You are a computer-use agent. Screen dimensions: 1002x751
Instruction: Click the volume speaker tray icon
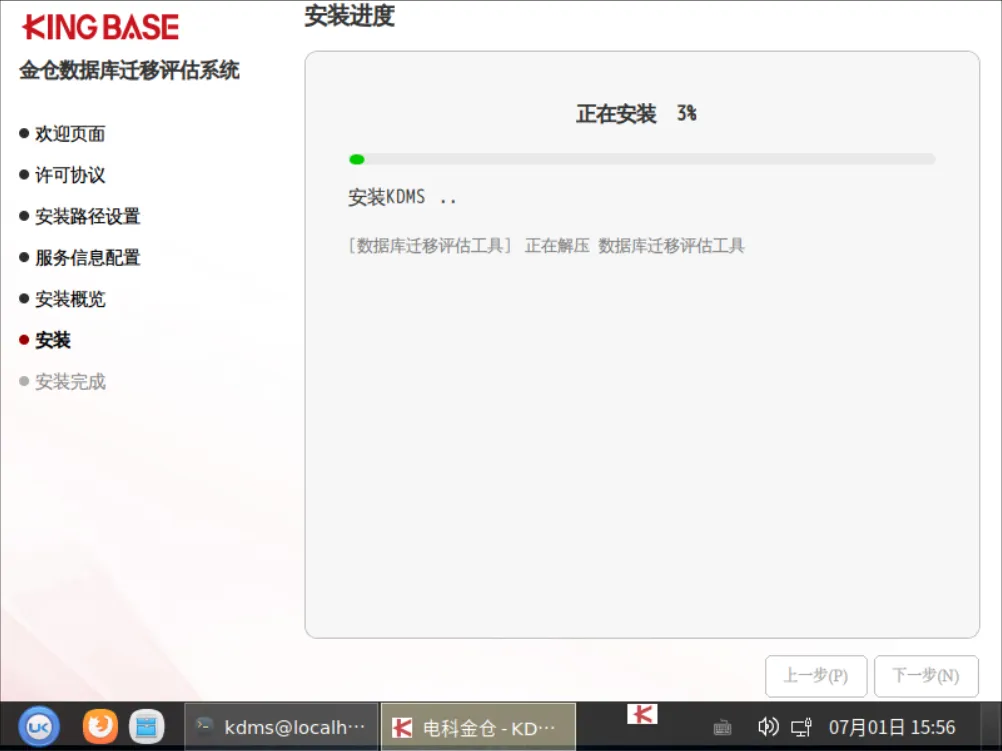(x=767, y=727)
